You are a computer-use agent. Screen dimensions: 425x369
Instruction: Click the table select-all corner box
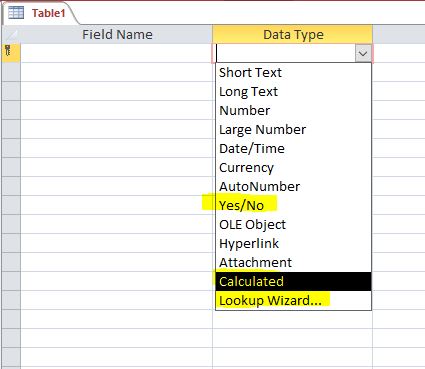(11, 34)
